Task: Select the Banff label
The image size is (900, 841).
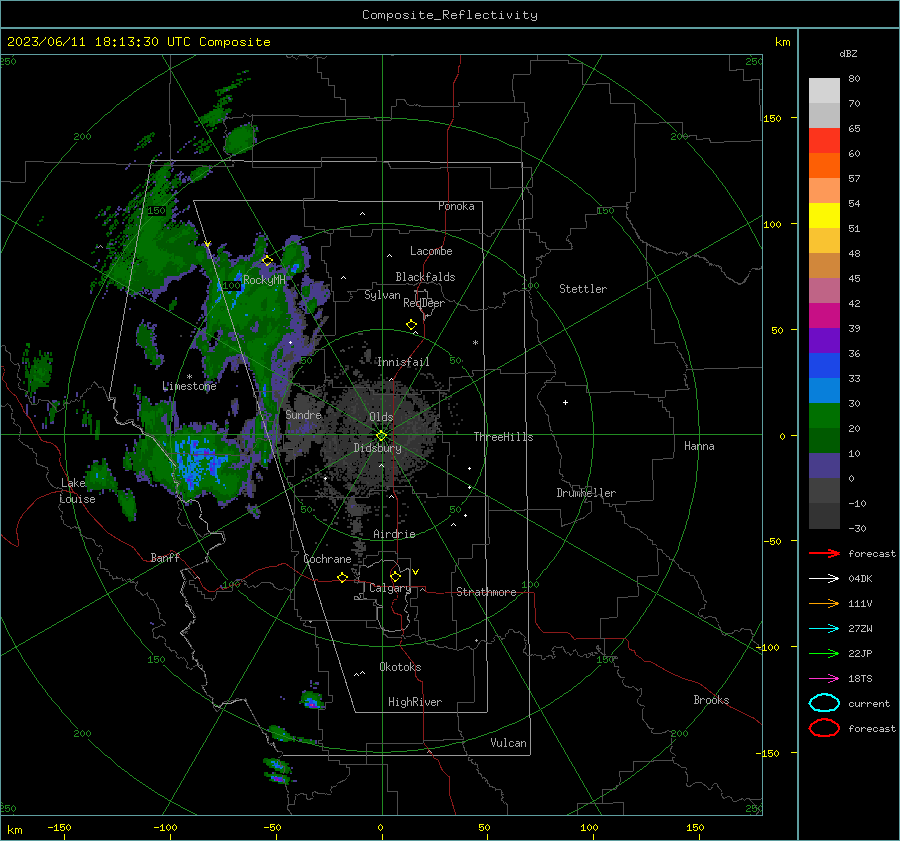Action: coord(165,557)
